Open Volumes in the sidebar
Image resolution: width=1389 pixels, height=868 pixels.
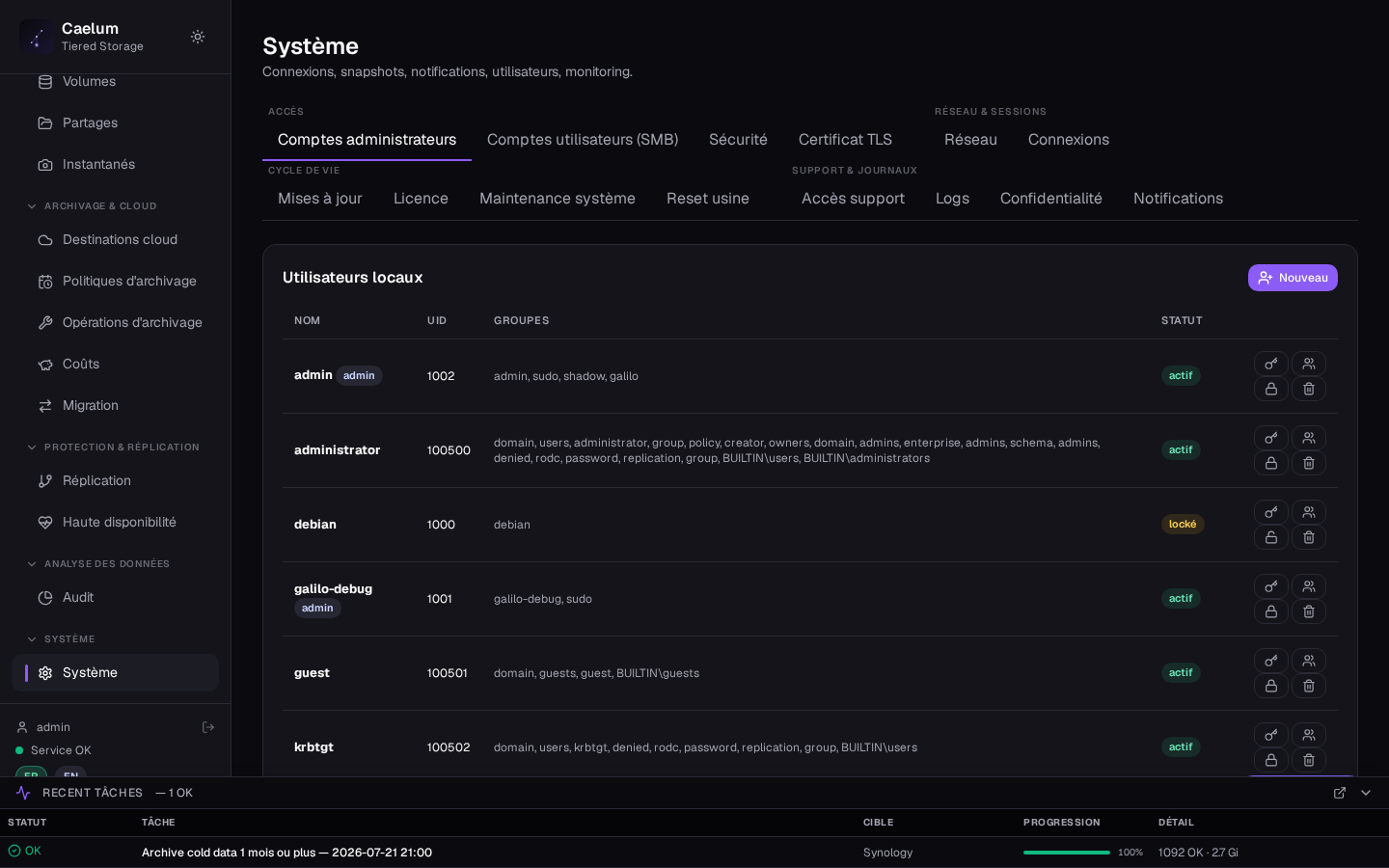pyautogui.click(x=115, y=82)
